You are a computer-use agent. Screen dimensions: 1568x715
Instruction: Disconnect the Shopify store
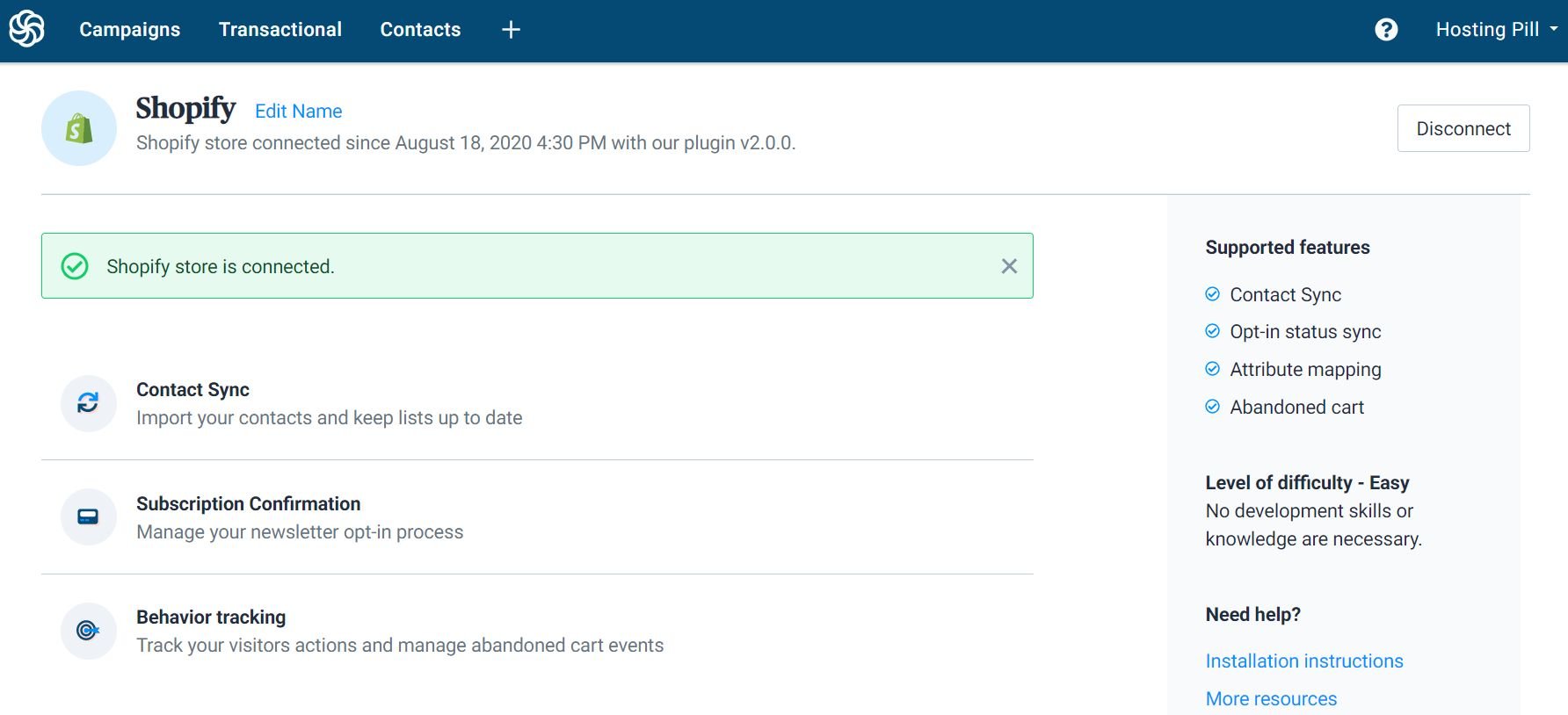pyautogui.click(x=1463, y=128)
